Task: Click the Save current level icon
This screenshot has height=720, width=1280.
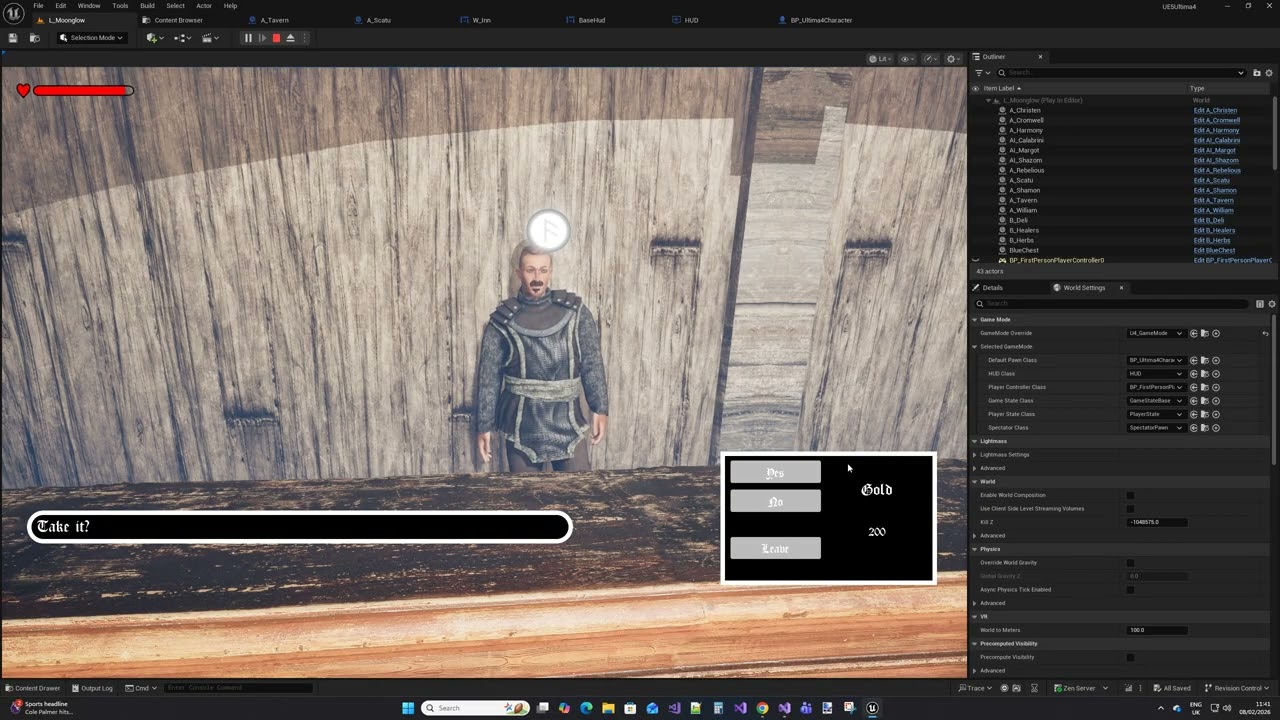Action: tap(13, 38)
